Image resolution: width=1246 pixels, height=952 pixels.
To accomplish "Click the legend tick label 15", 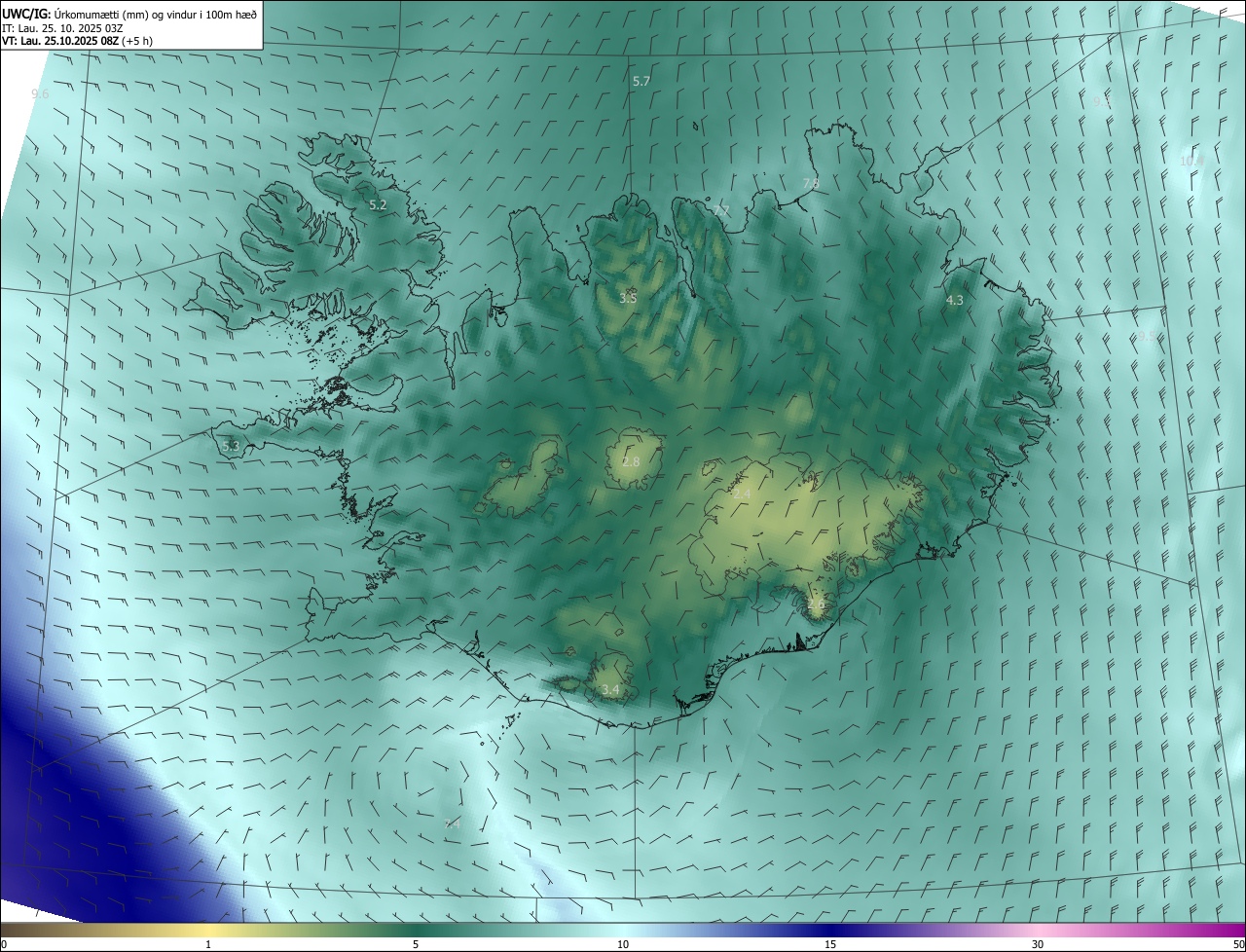I will pyautogui.click(x=830, y=945).
